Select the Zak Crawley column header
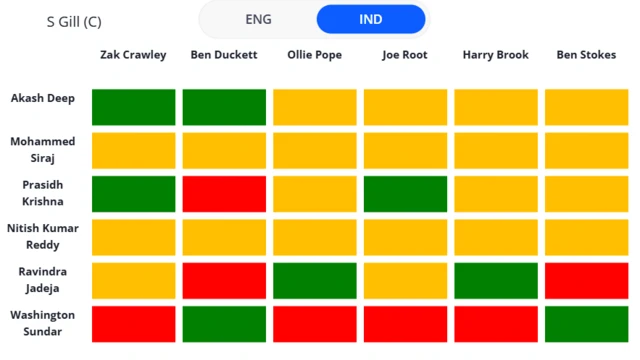 (x=133, y=55)
